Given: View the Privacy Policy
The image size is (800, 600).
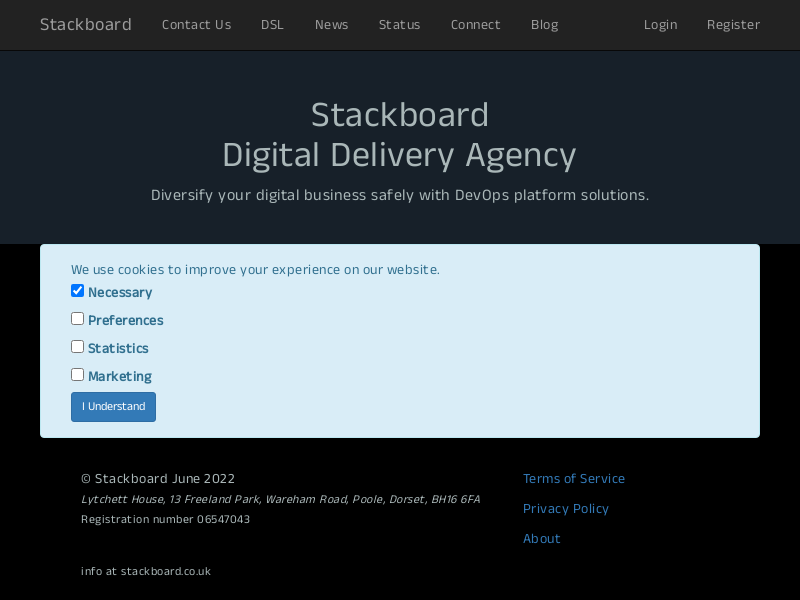Looking at the screenshot, I should click(565, 509).
